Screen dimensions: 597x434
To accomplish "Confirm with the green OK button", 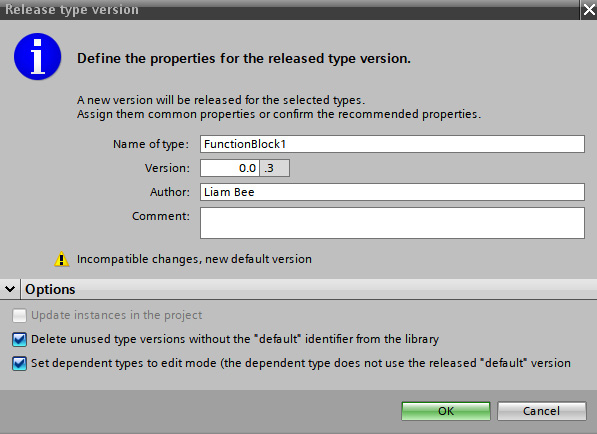I will pos(445,411).
